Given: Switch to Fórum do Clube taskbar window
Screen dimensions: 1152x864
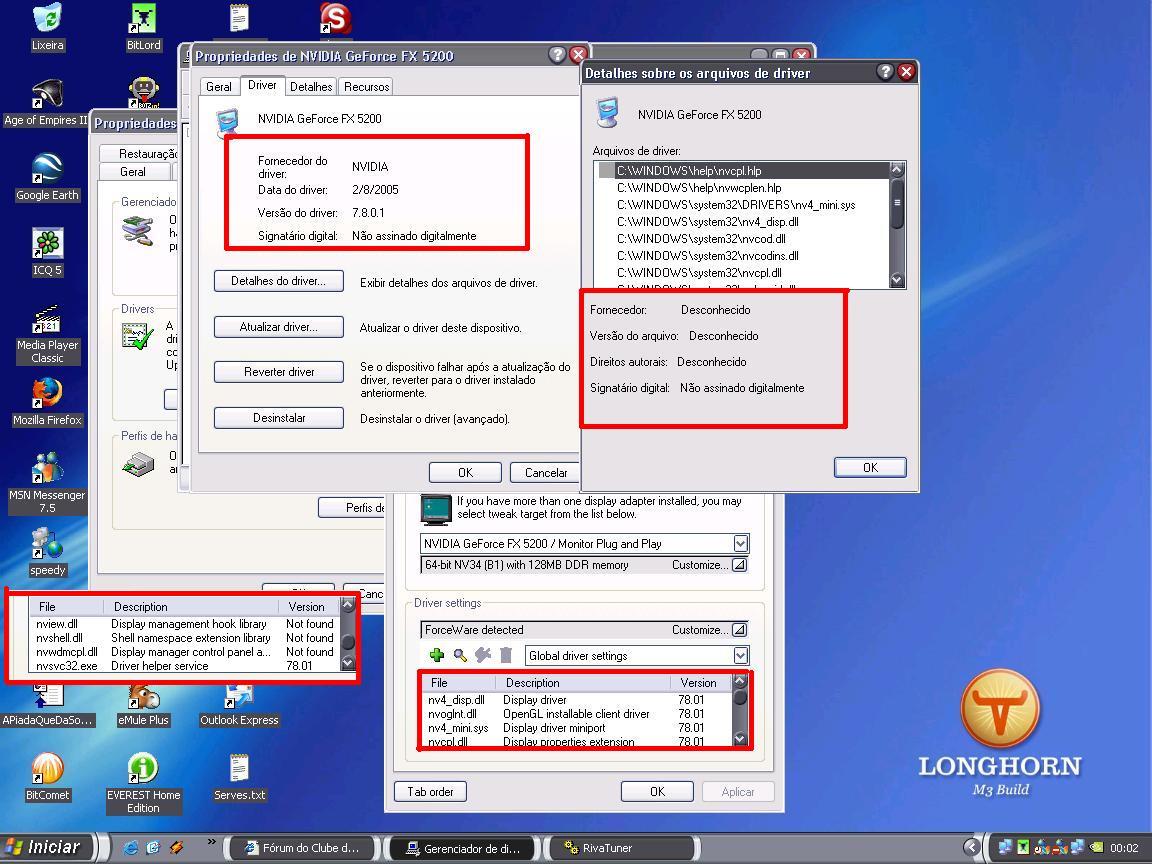Looking at the screenshot, I should coord(302,848).
